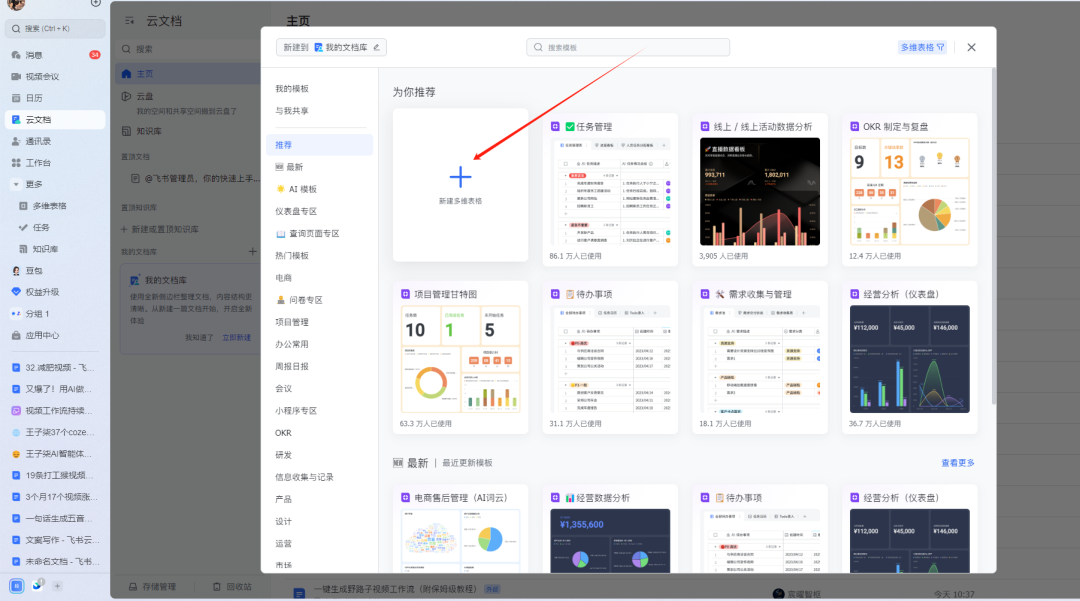The image size is (1080, 601).
Task: Click the plus next to 我的文档库 section
Action: 252,251
